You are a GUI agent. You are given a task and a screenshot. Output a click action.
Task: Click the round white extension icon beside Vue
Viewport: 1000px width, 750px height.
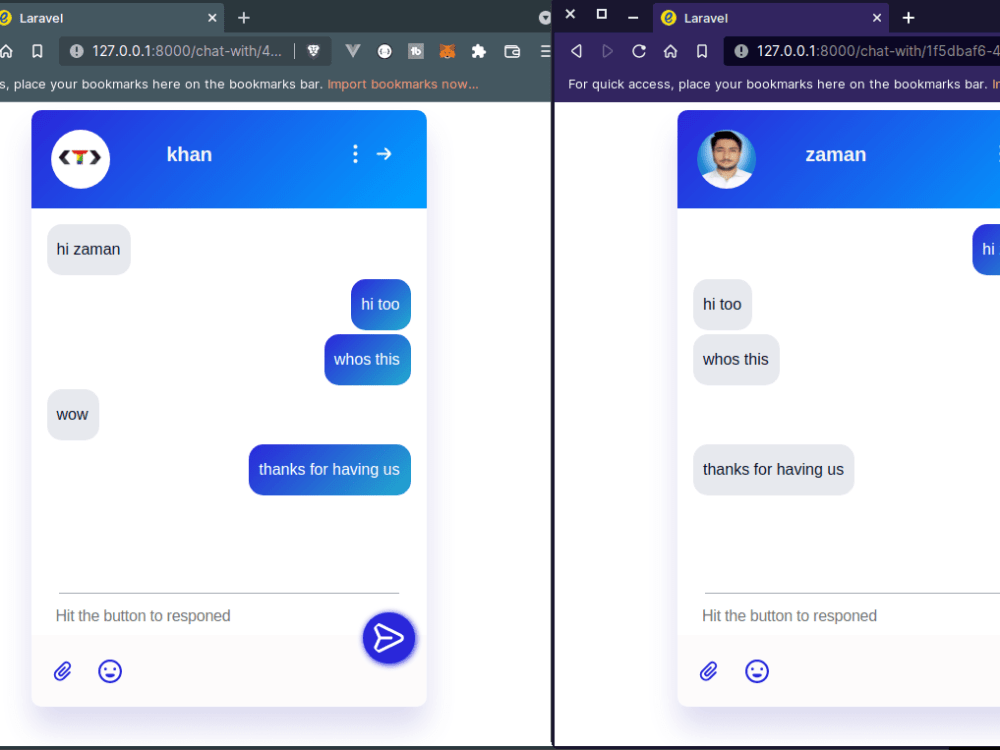click(385, 51)
